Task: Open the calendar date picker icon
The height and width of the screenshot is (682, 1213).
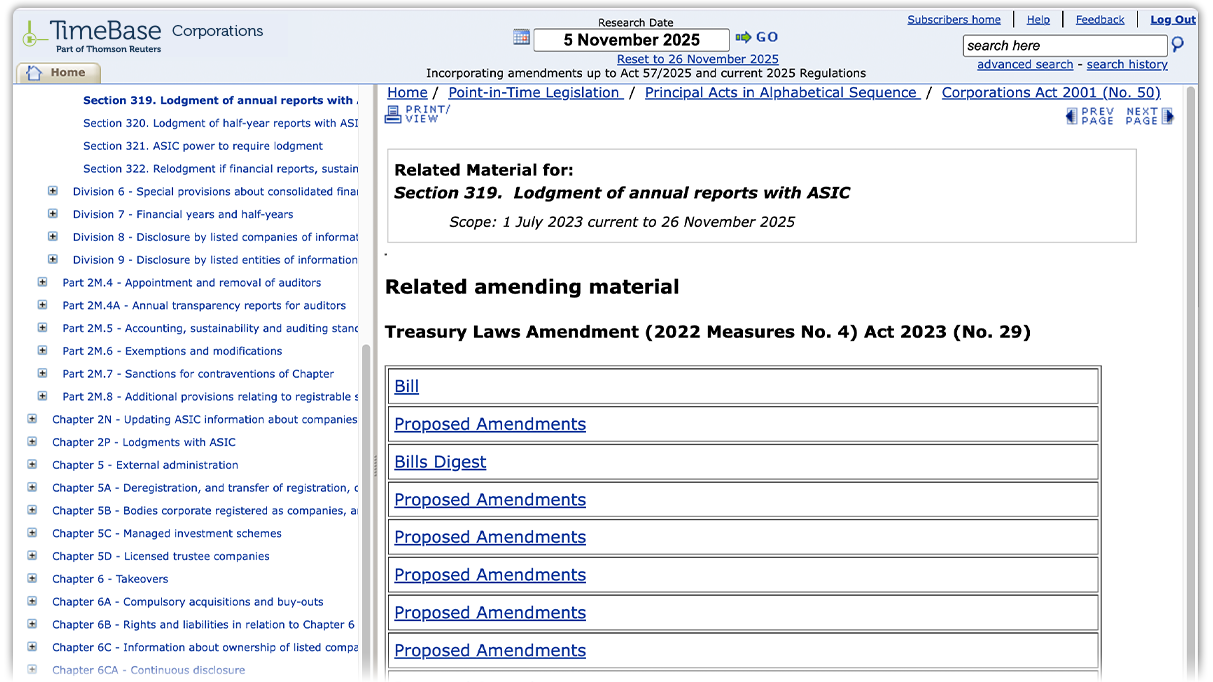Action: coord(521,36)
